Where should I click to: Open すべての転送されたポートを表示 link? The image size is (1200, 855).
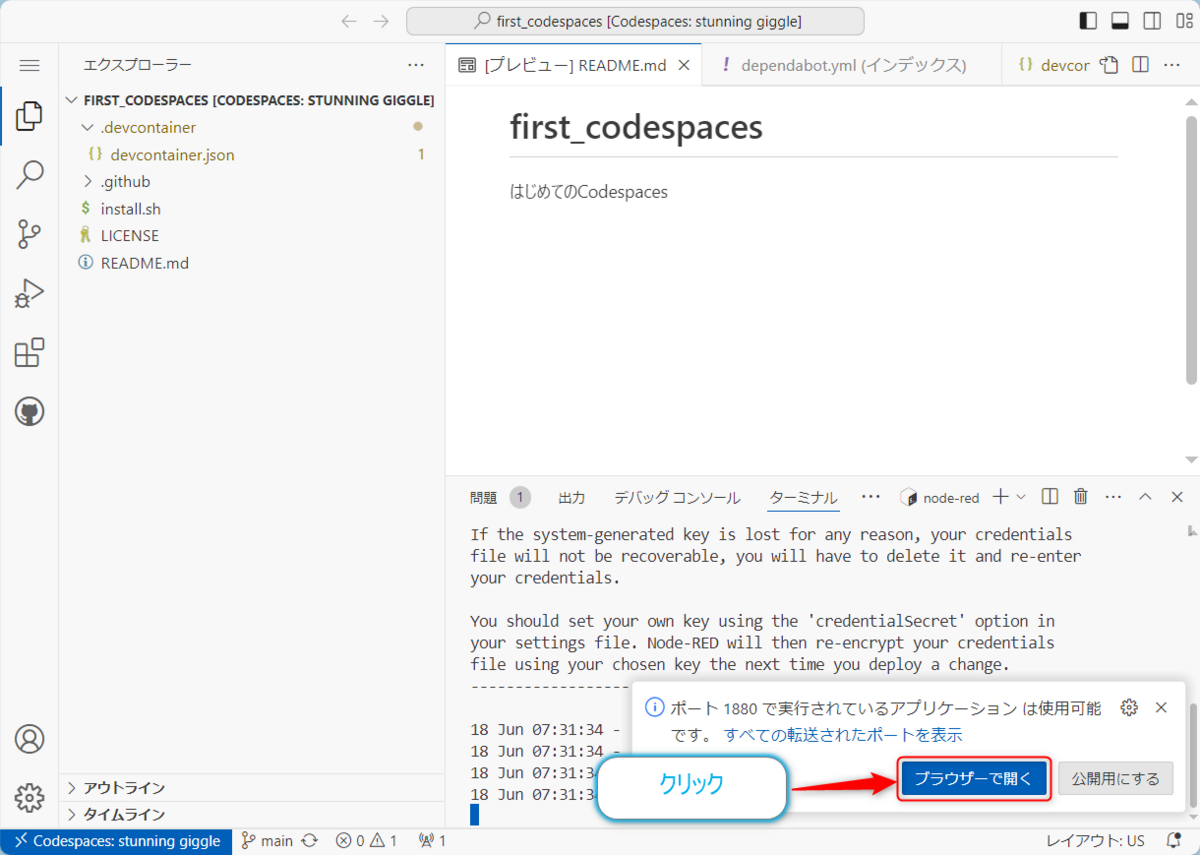[843, 735]
